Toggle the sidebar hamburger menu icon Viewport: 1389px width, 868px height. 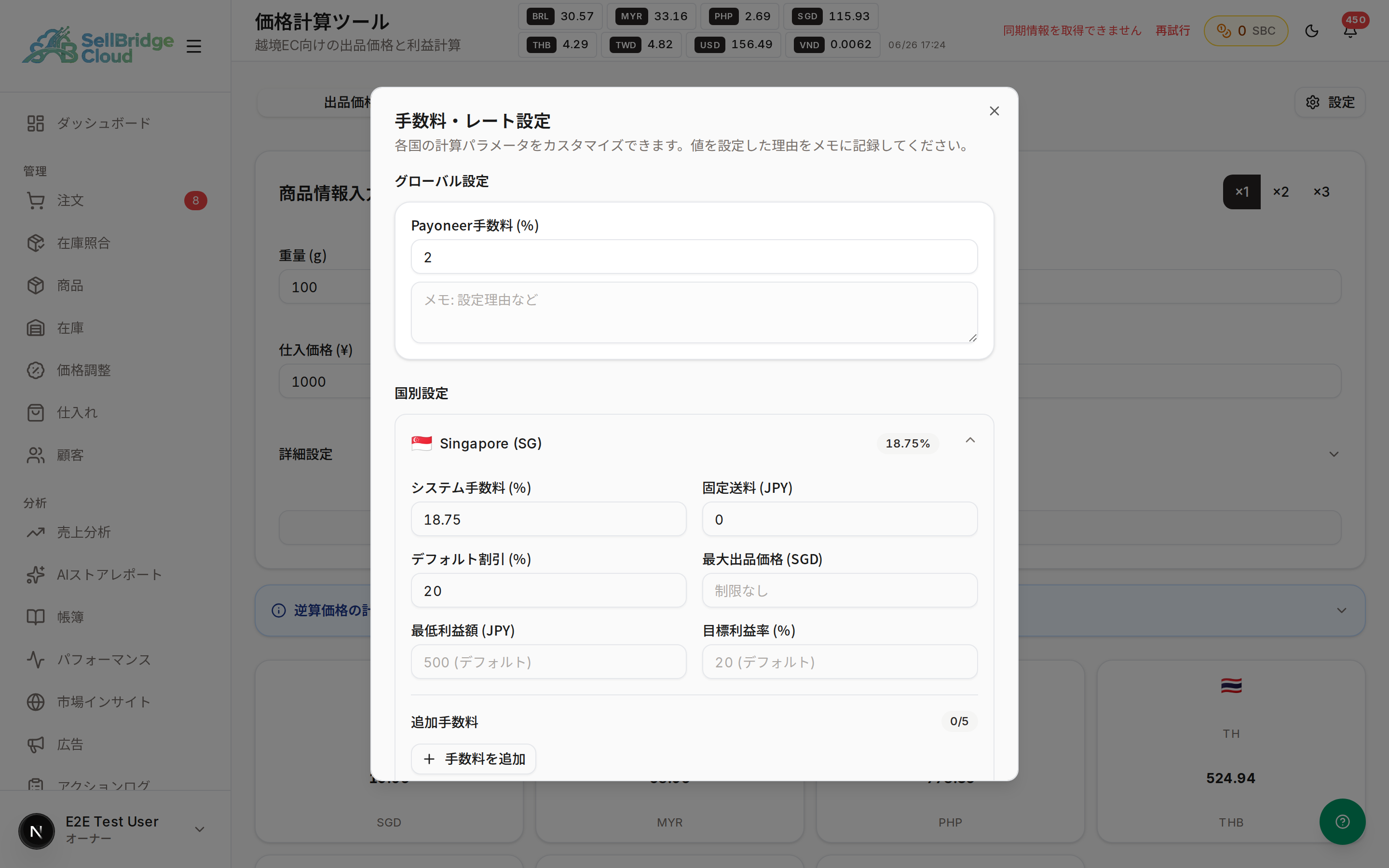click(194, 46)
